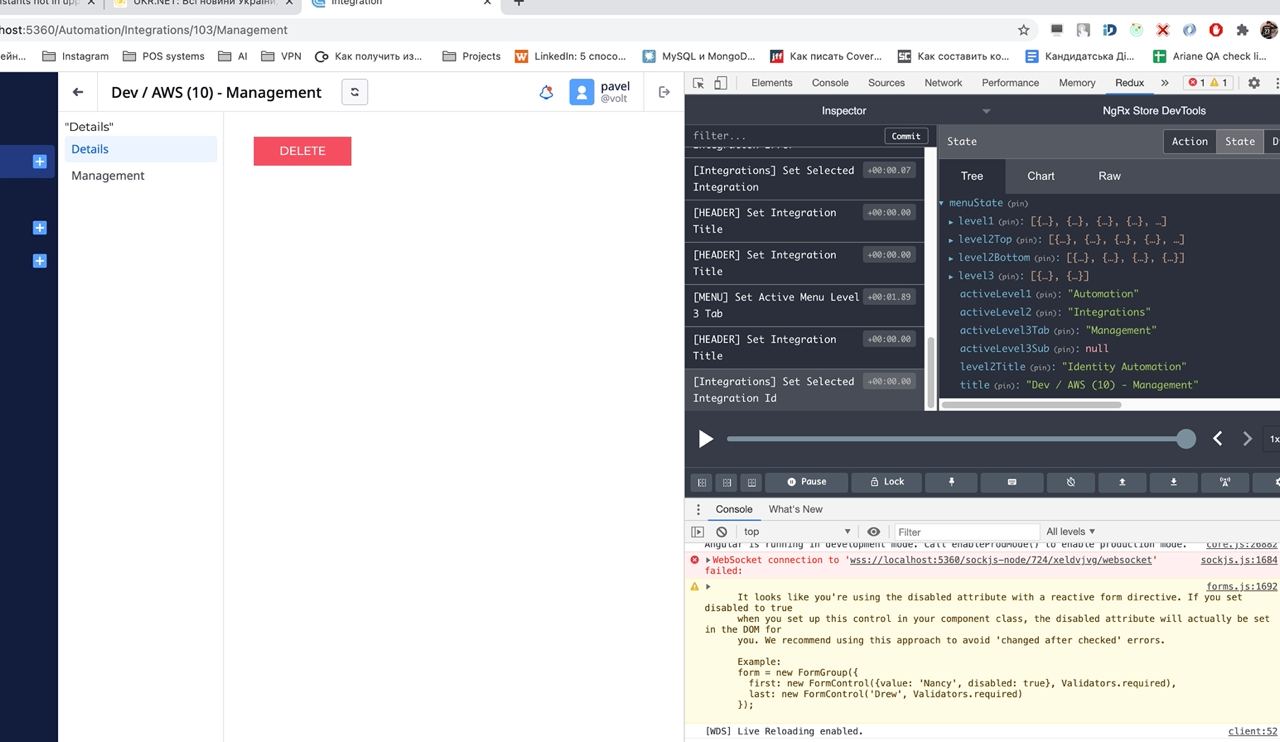Select the left panel layout icon
Viewport: 1280px width, 742px height.
click(x=702, y=482)
